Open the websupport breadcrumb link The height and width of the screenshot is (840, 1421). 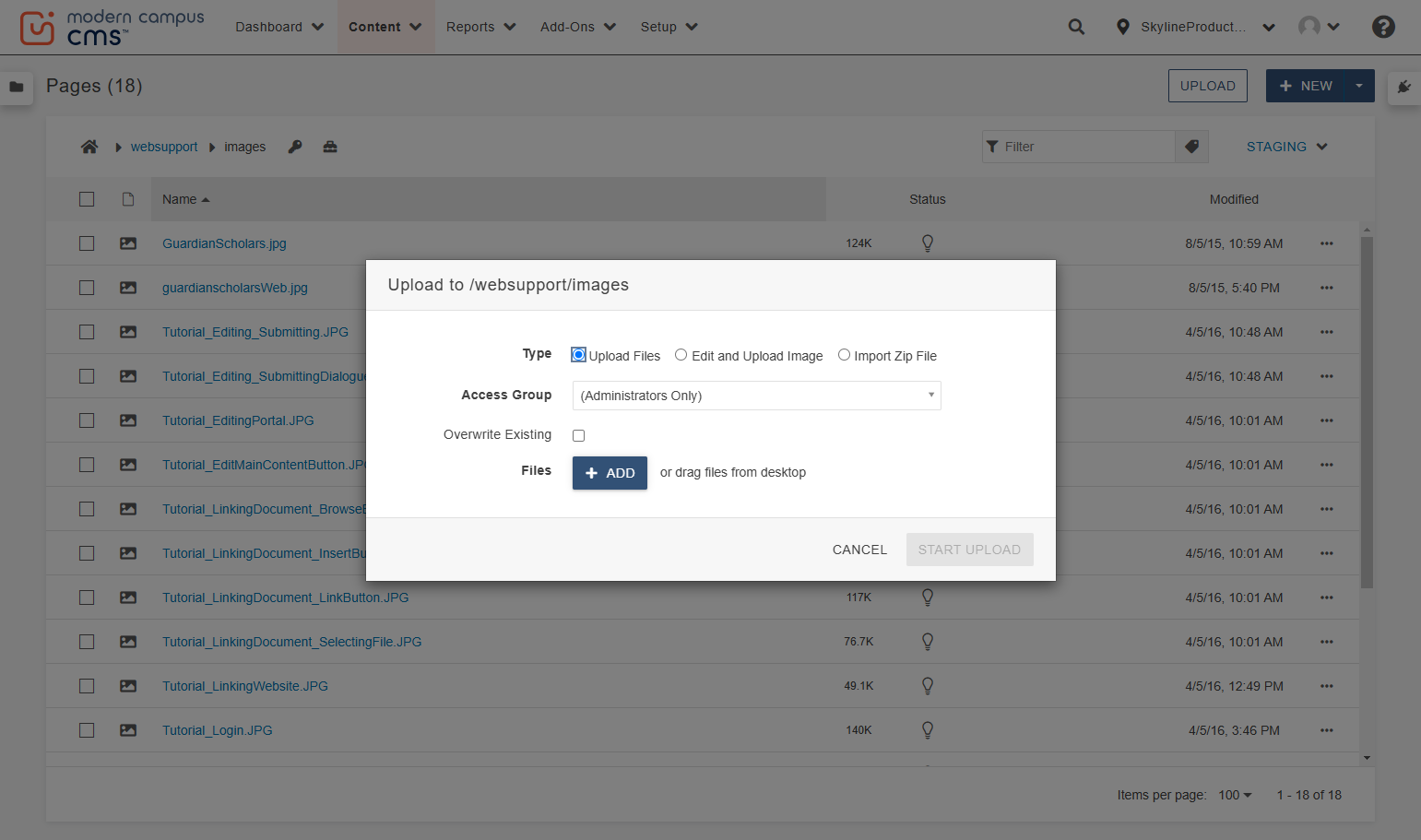coord(164,147)
